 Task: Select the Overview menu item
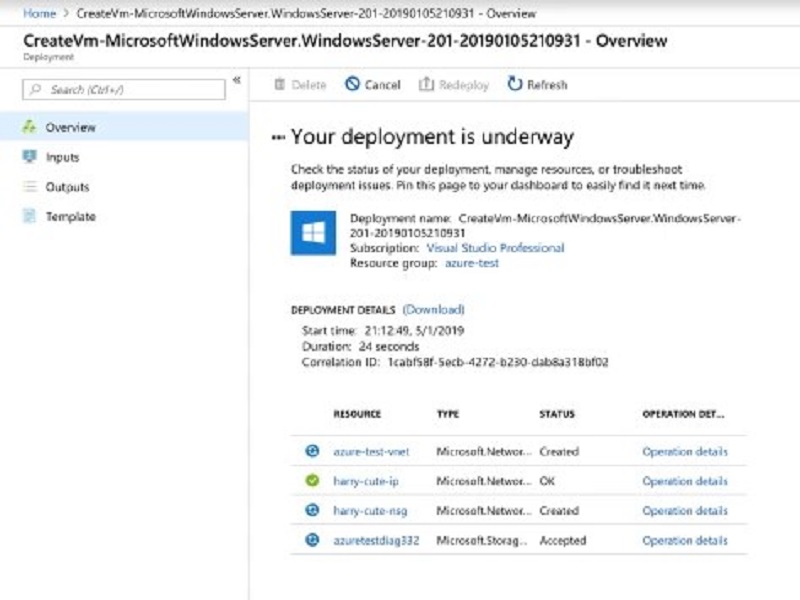[124, 127]
